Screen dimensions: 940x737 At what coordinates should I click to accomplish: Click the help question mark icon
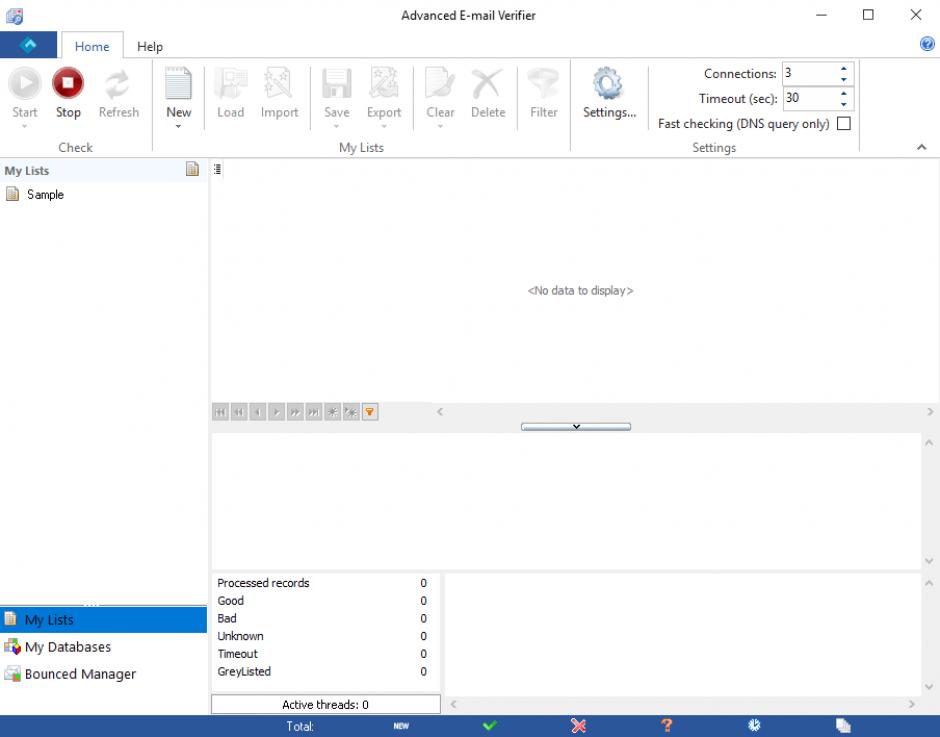tap(927, 44)
